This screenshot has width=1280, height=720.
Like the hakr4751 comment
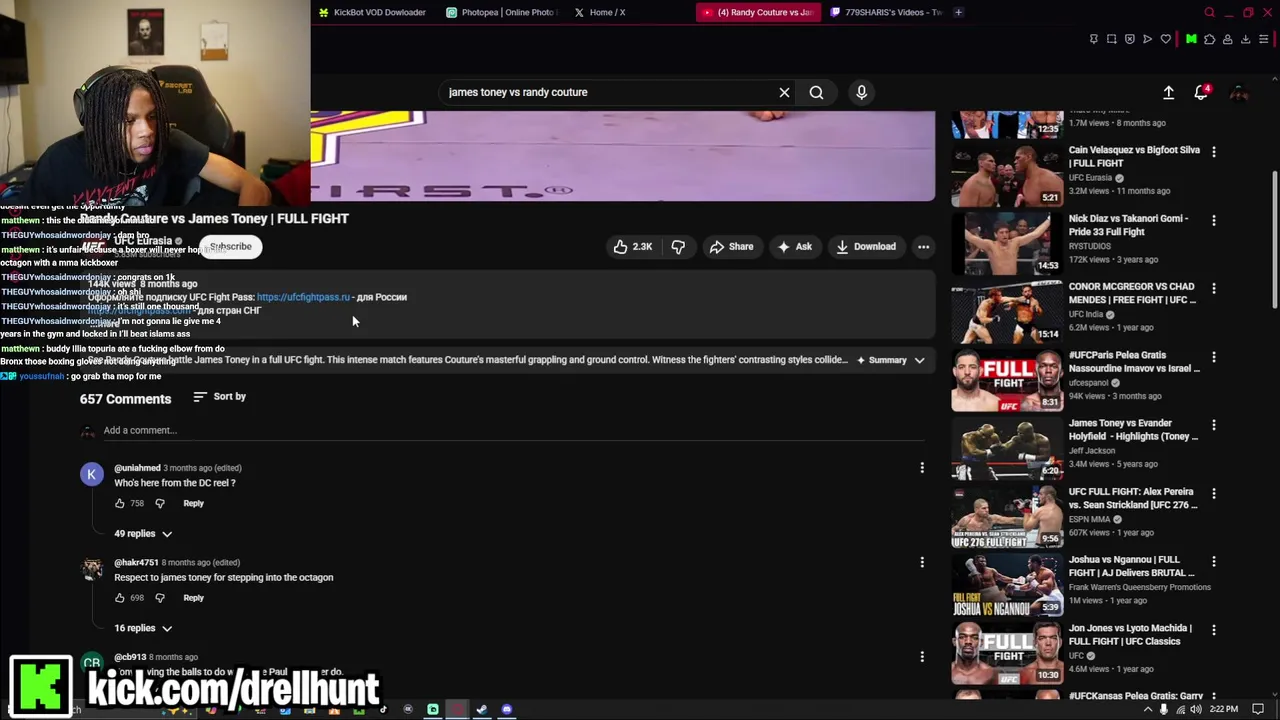tap(120, 598)
